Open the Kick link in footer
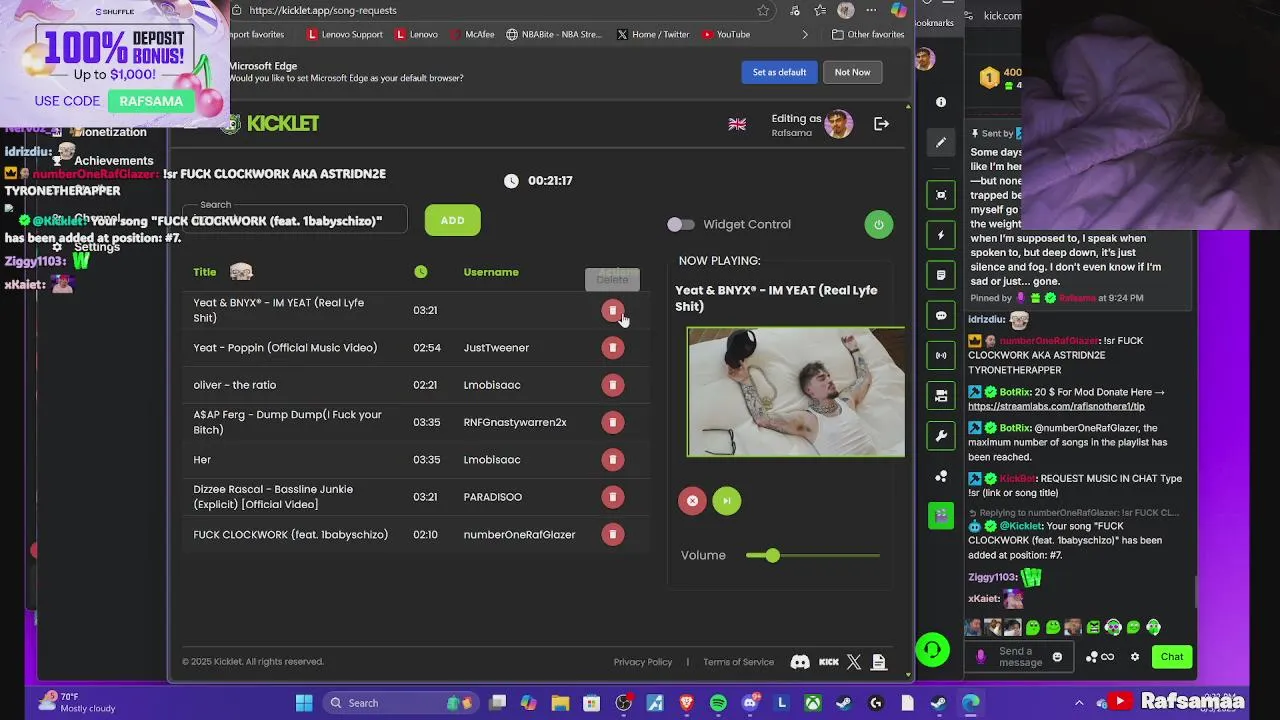 pos(829,662)
